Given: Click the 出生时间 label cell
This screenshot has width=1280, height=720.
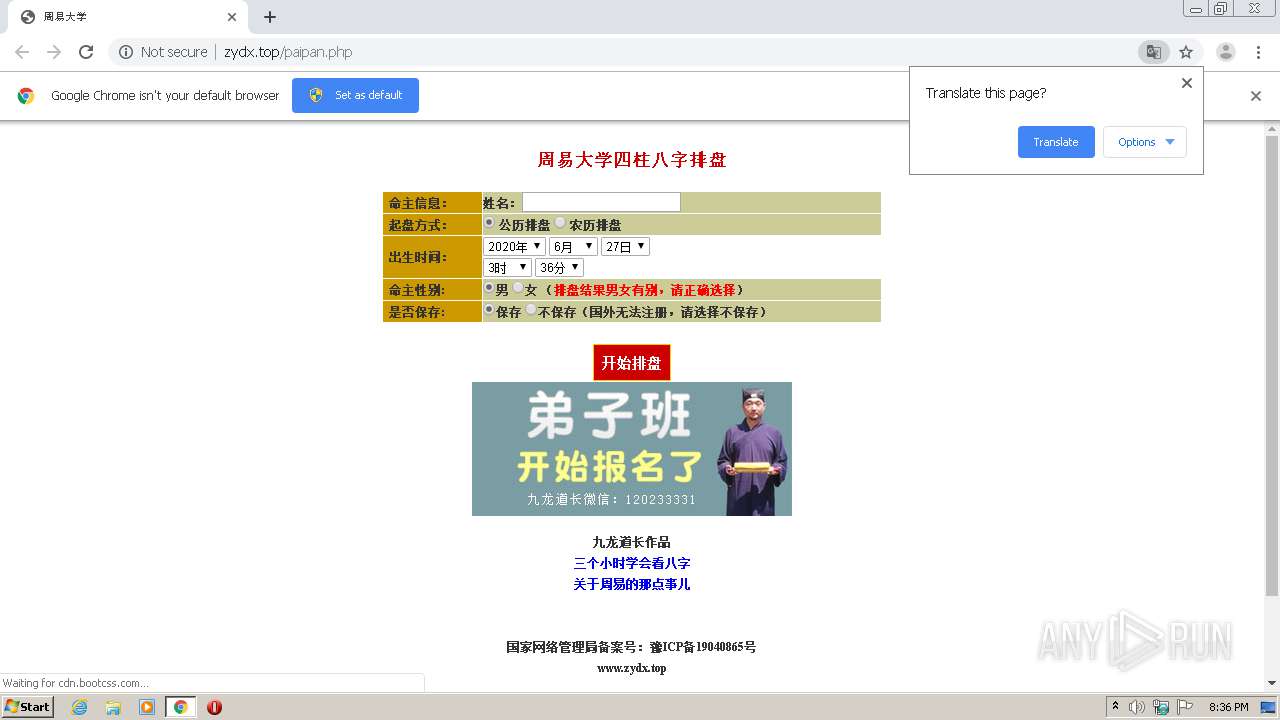Looking at the screenshot, I should pyautogui.click(x=432, y=257).
